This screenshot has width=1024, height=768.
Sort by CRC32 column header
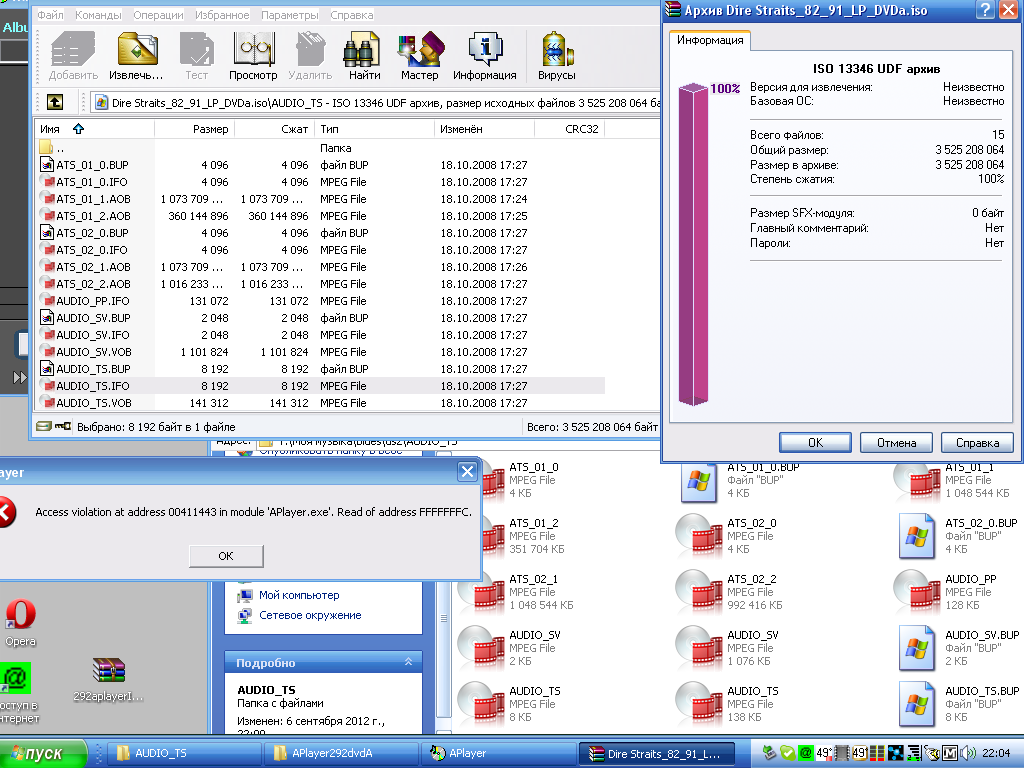(x=569, y=129)
